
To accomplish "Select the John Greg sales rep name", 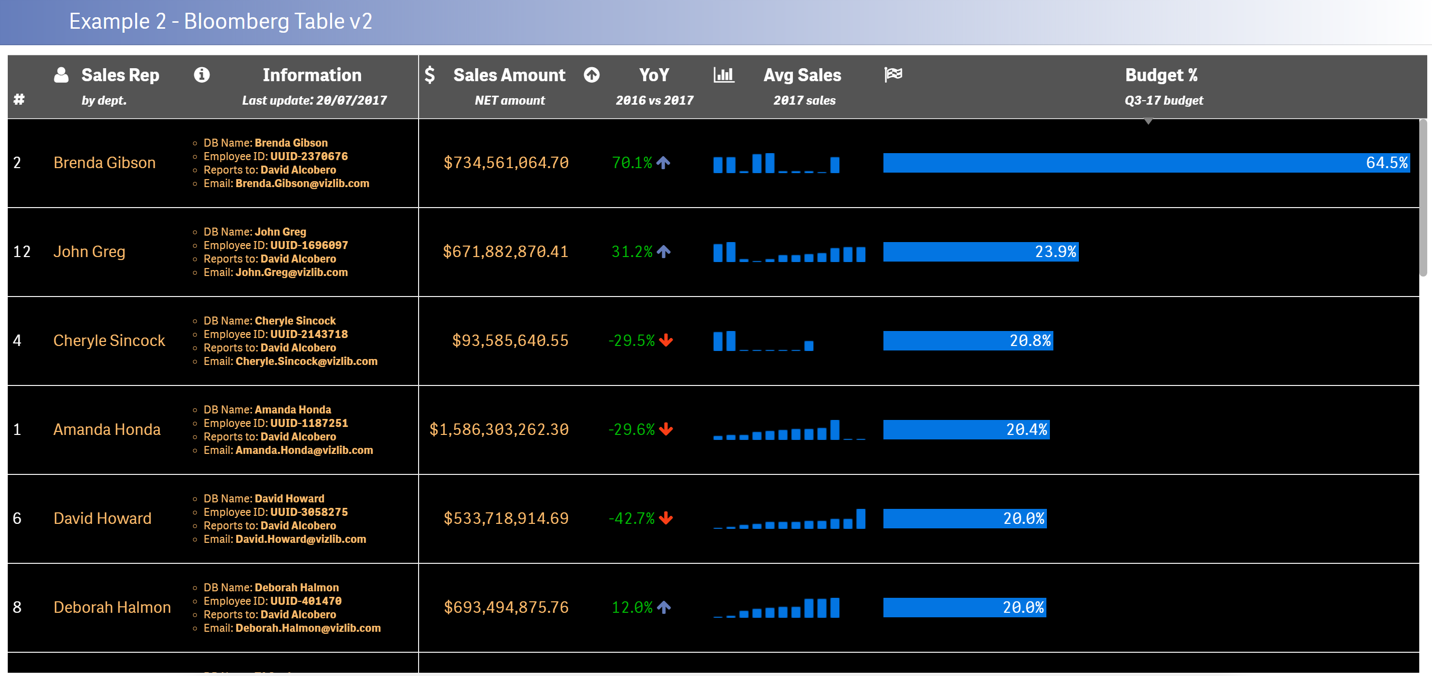I will click(x=89, y=252).
